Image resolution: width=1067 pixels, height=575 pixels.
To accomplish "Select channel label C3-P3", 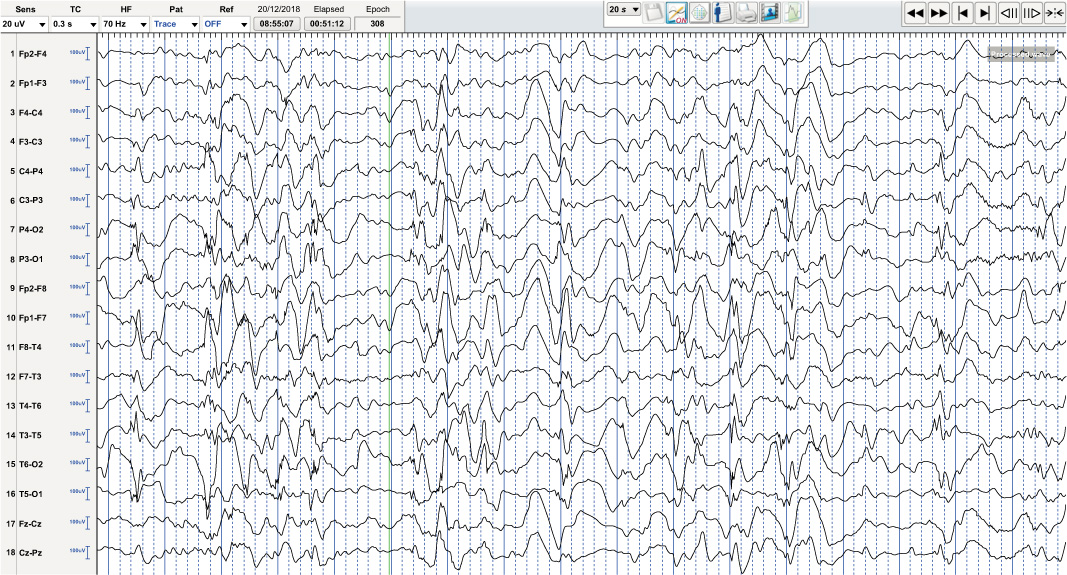I will coord(31,200).
